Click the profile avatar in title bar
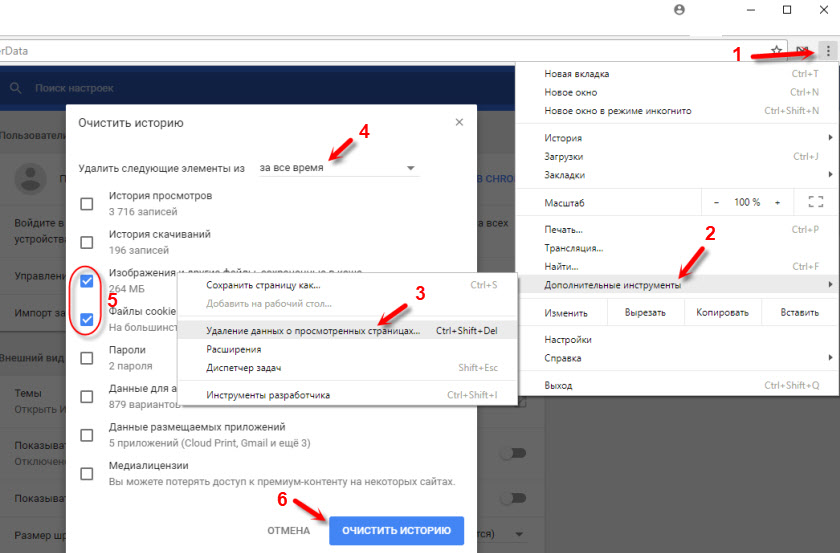Image resolution: width=840 pixels, height=553 pixels. click(681, 10)
